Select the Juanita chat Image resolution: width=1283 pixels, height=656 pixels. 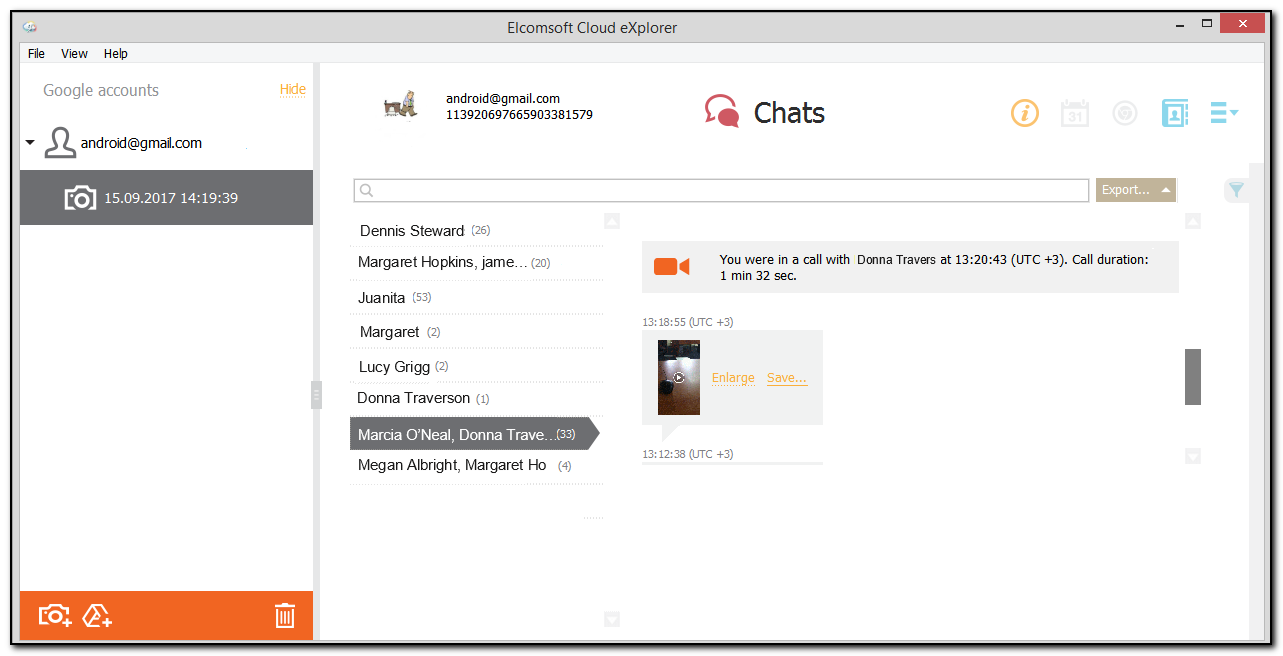(x=382, y=298)
